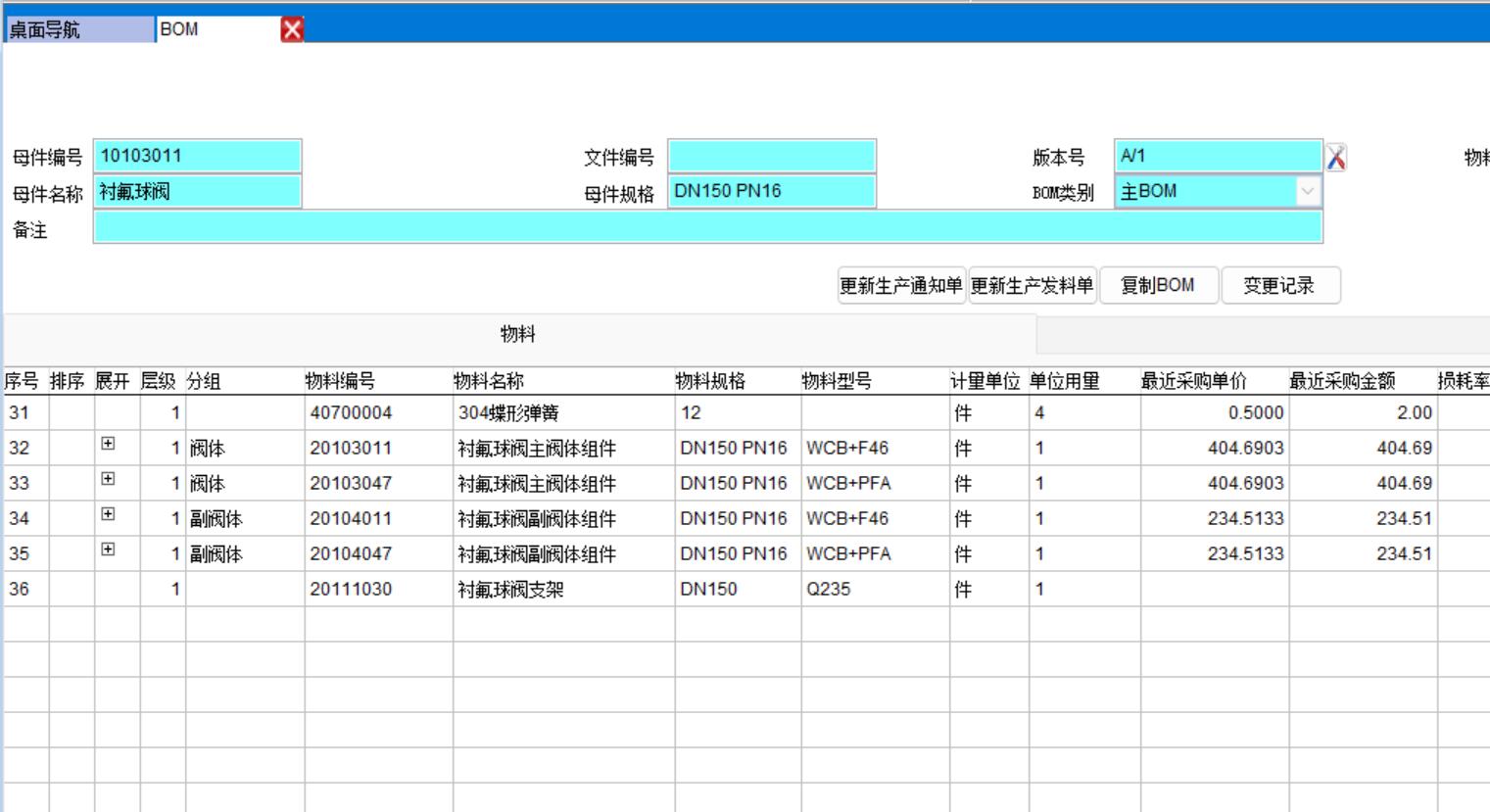This screenshot has width=1490, height=812.
Task: Expand row 32 阀体 component tree
Action: tap(108, 444)
